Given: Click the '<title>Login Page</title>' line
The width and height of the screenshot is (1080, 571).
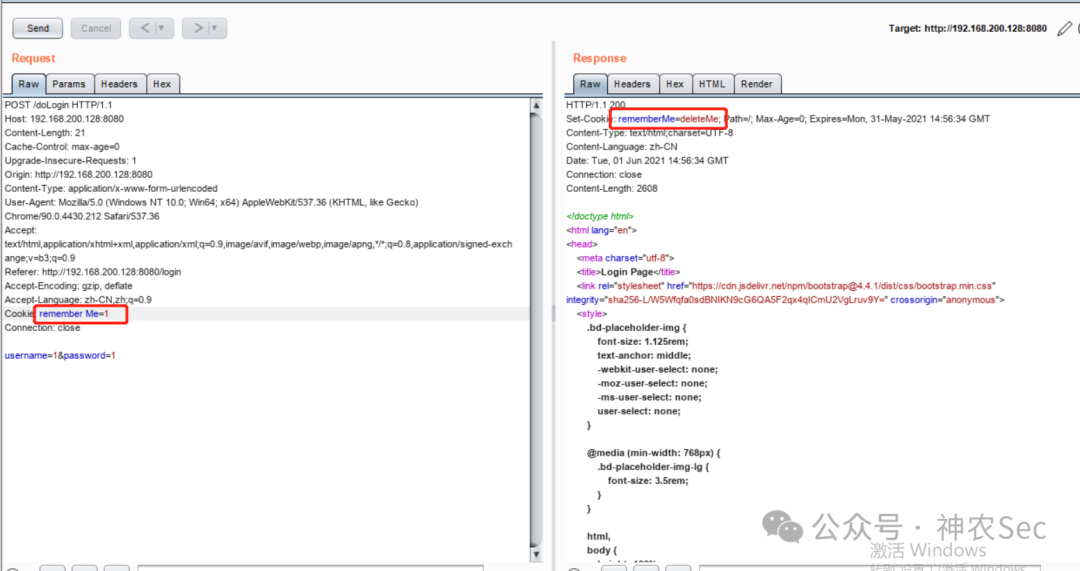Looking at the screenshot, I should coord(628,272).
